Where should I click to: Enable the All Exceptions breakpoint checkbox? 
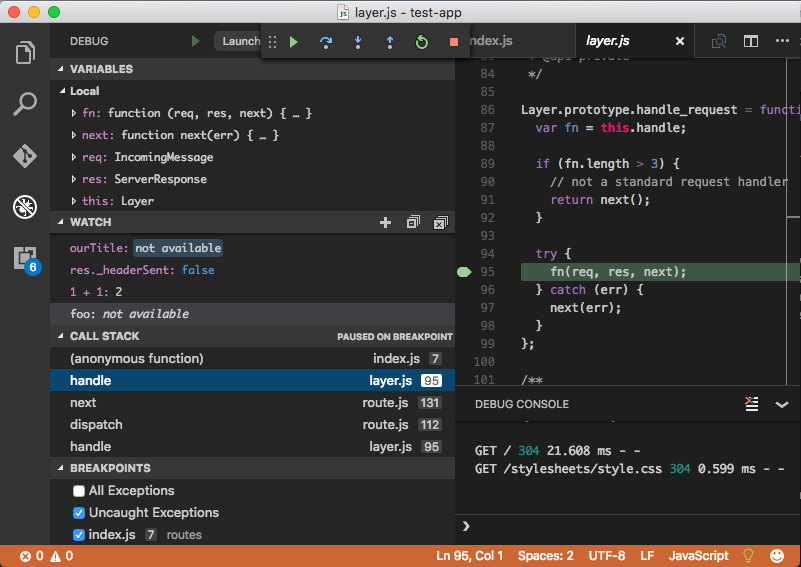click(79, 491)
